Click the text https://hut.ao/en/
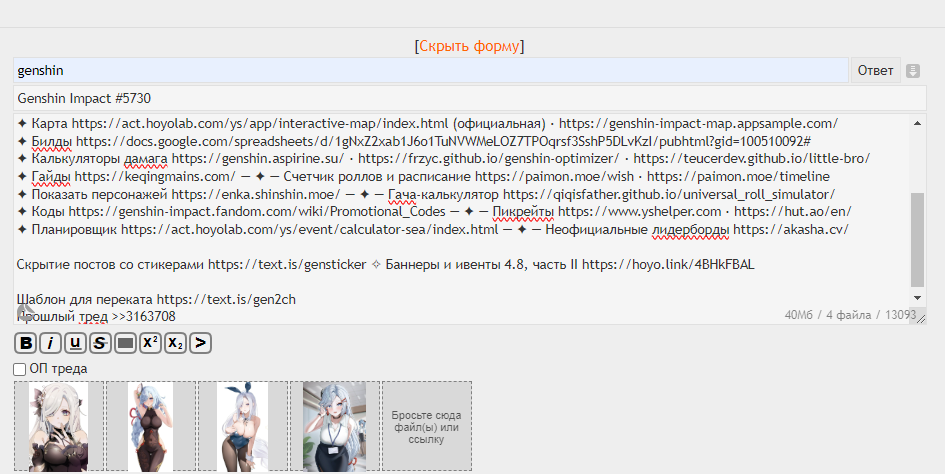 click(x=793, y=212)
